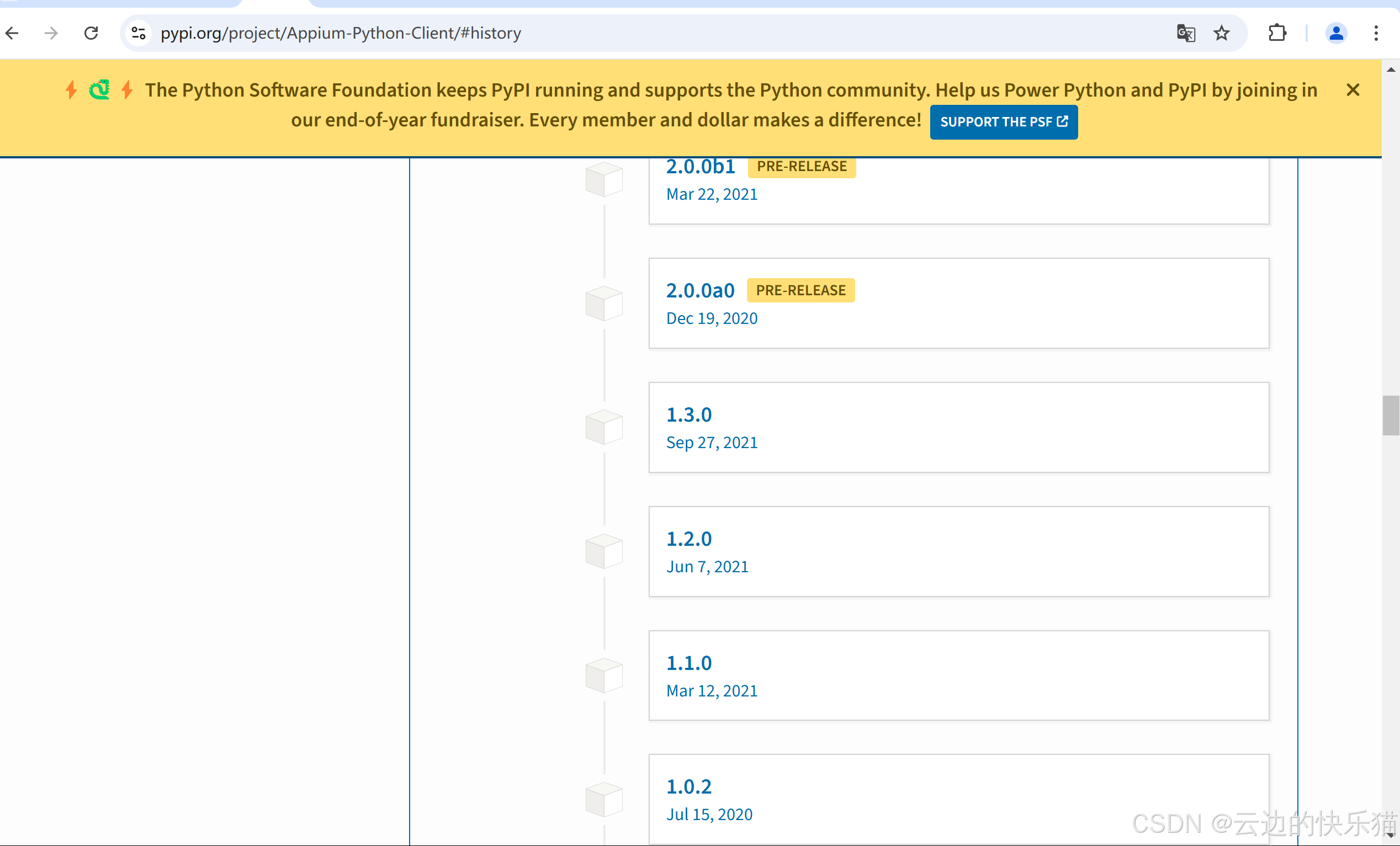Focus the pypi.org address bar URL
This screenshot has width=1400, height=846.
pos(341,33)
